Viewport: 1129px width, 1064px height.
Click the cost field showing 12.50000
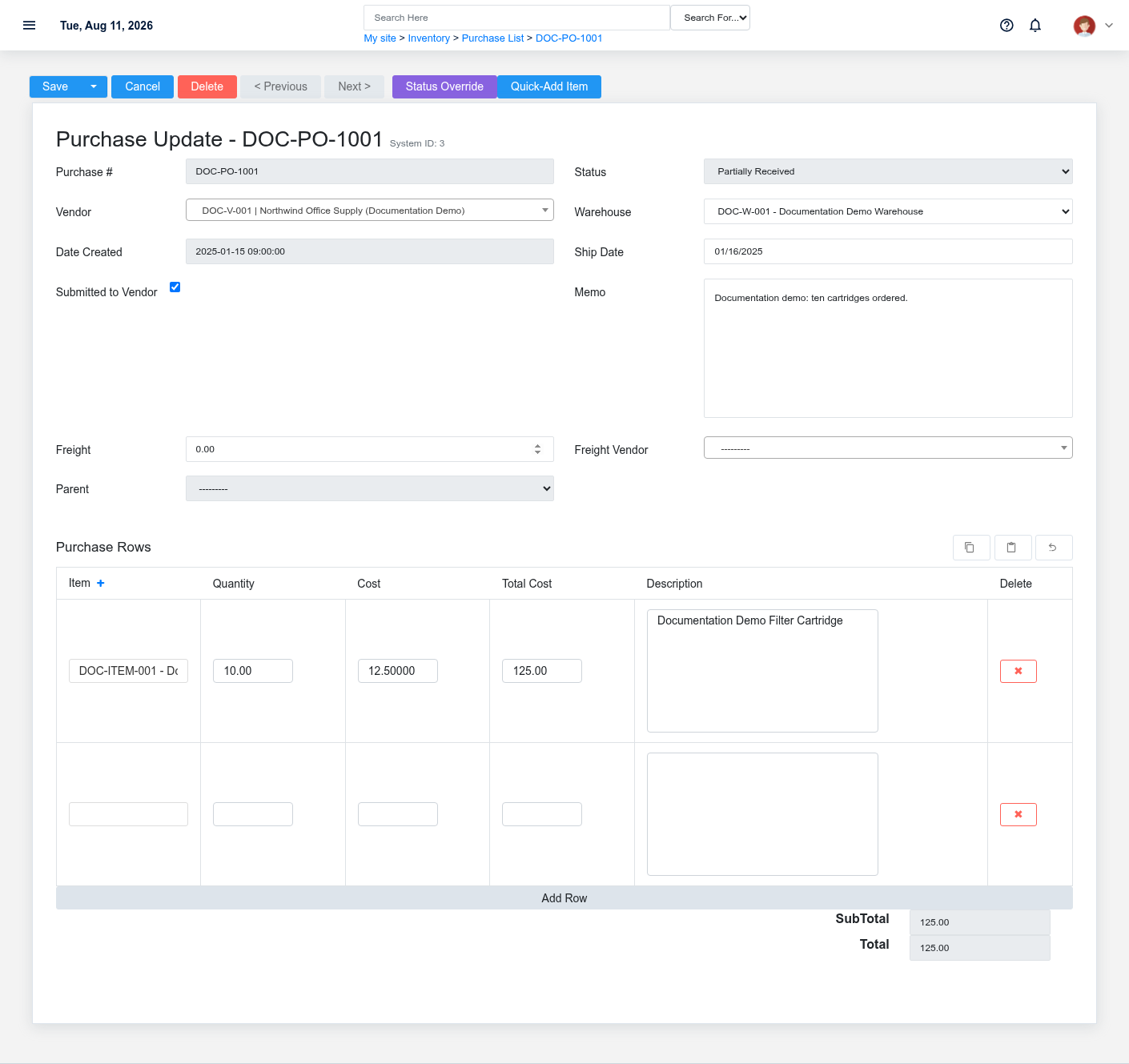(x=398, y=671)
